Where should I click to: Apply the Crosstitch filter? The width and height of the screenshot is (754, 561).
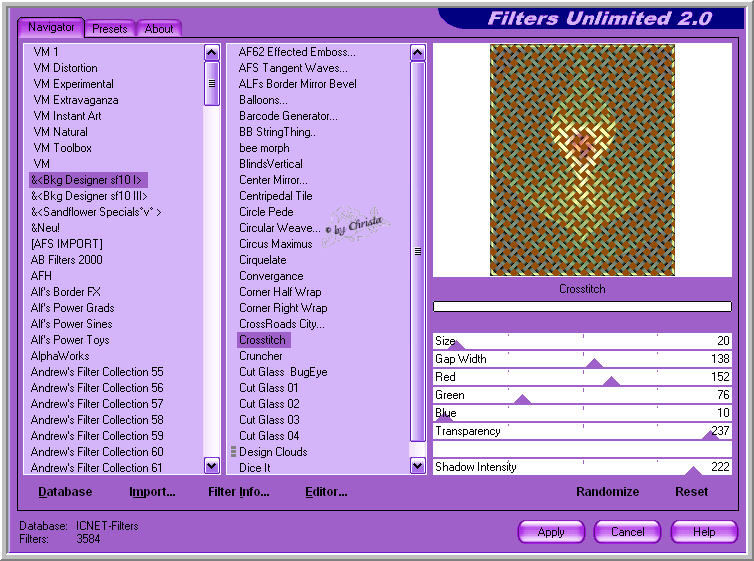point(551,532)
